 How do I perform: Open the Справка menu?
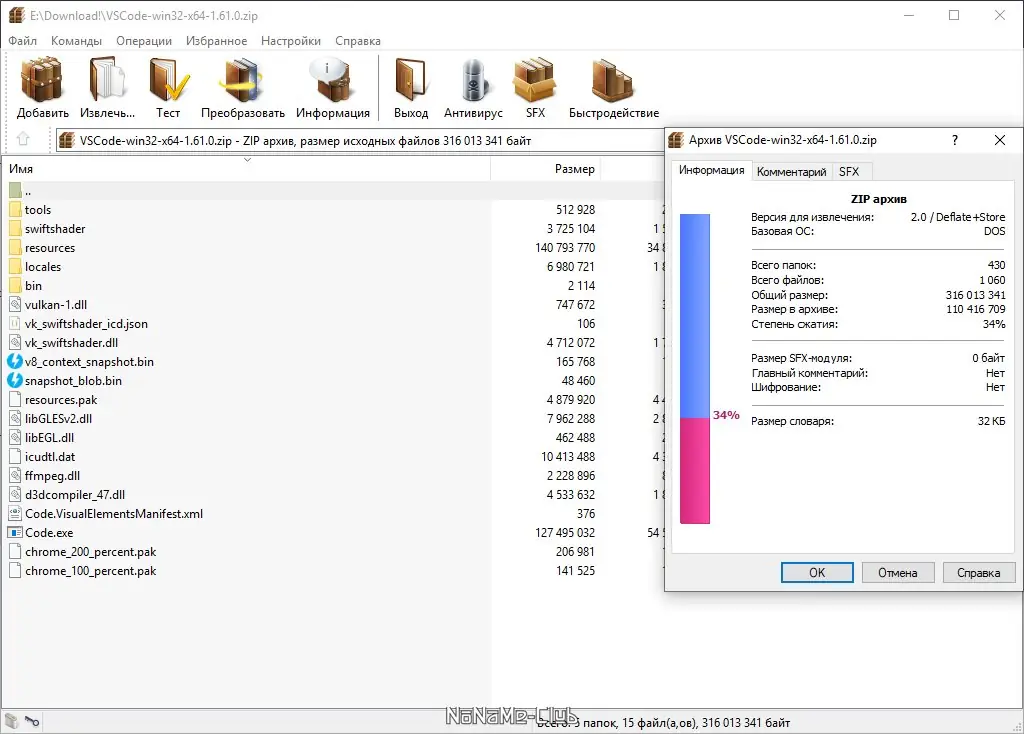coord(358,40)
